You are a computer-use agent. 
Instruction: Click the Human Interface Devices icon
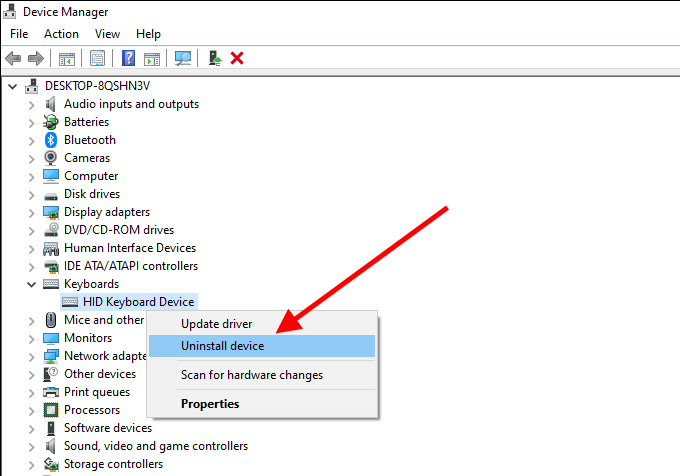[51, 248]
